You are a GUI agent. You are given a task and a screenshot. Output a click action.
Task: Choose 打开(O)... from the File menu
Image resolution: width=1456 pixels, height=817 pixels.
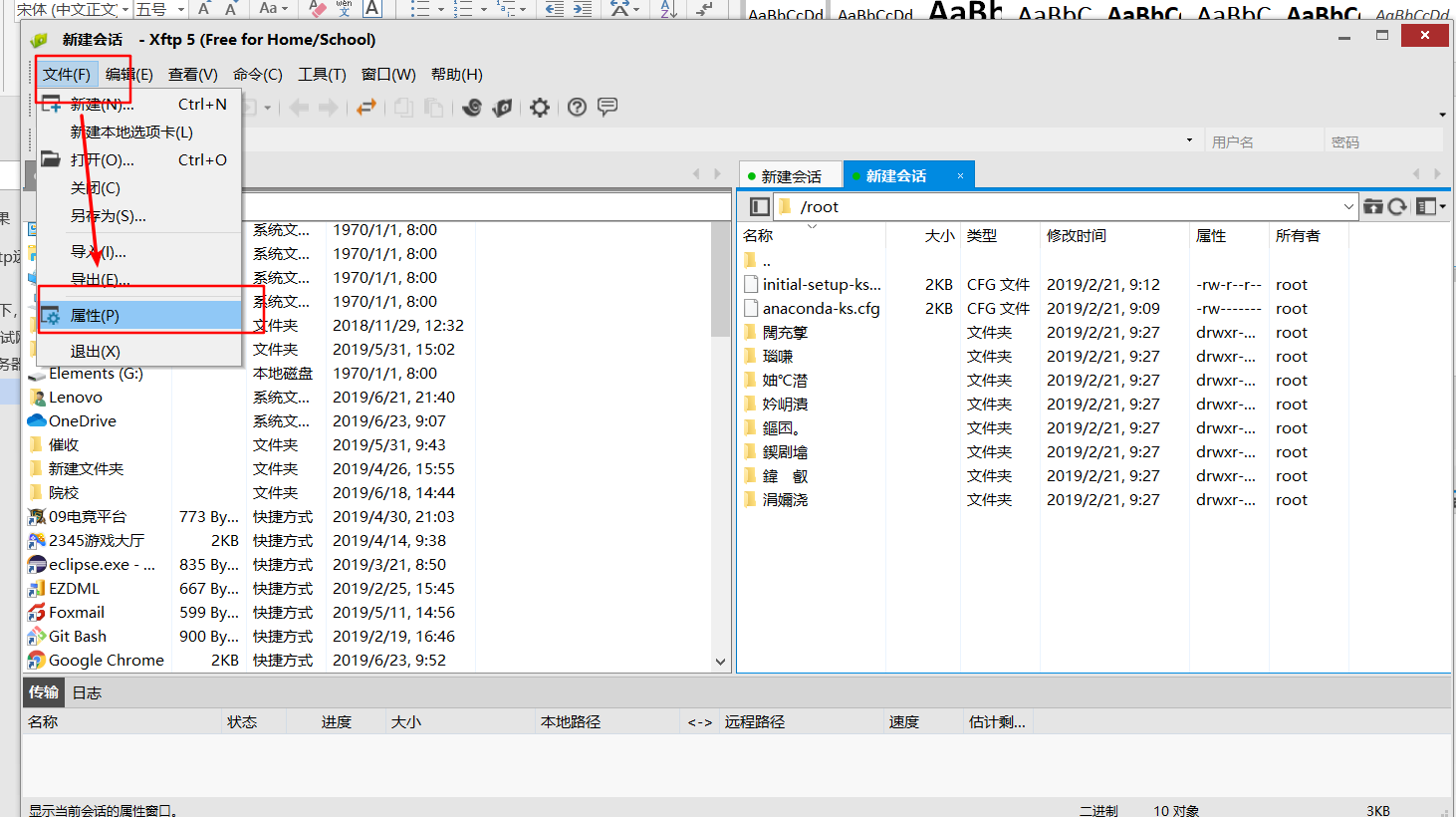pyautogui.click(x=139, y=159)
